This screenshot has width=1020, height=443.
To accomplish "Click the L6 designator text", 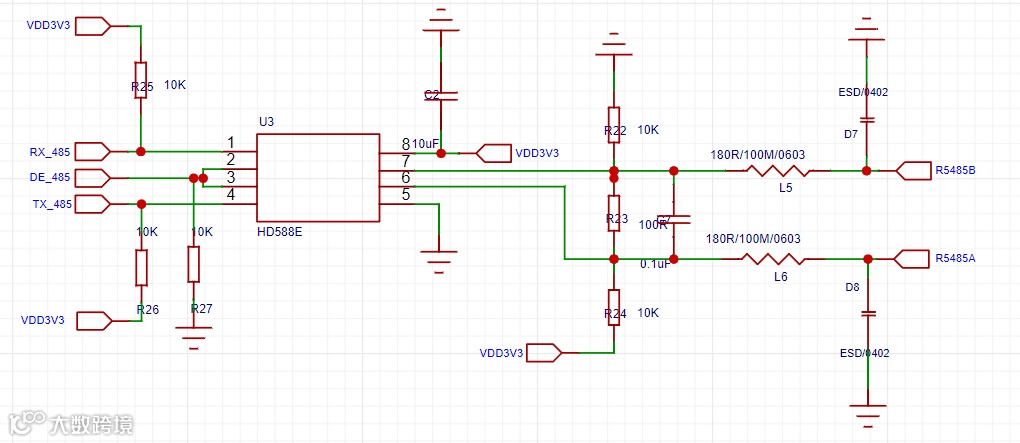I will tap(781, 276).
